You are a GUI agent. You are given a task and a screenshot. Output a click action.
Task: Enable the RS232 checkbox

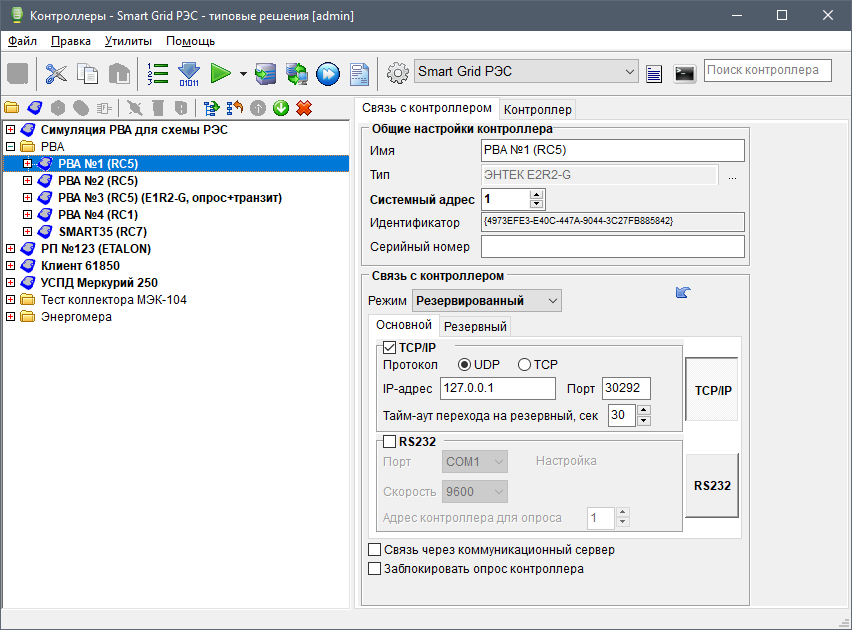pyautogui.click(x=390, y=441)
